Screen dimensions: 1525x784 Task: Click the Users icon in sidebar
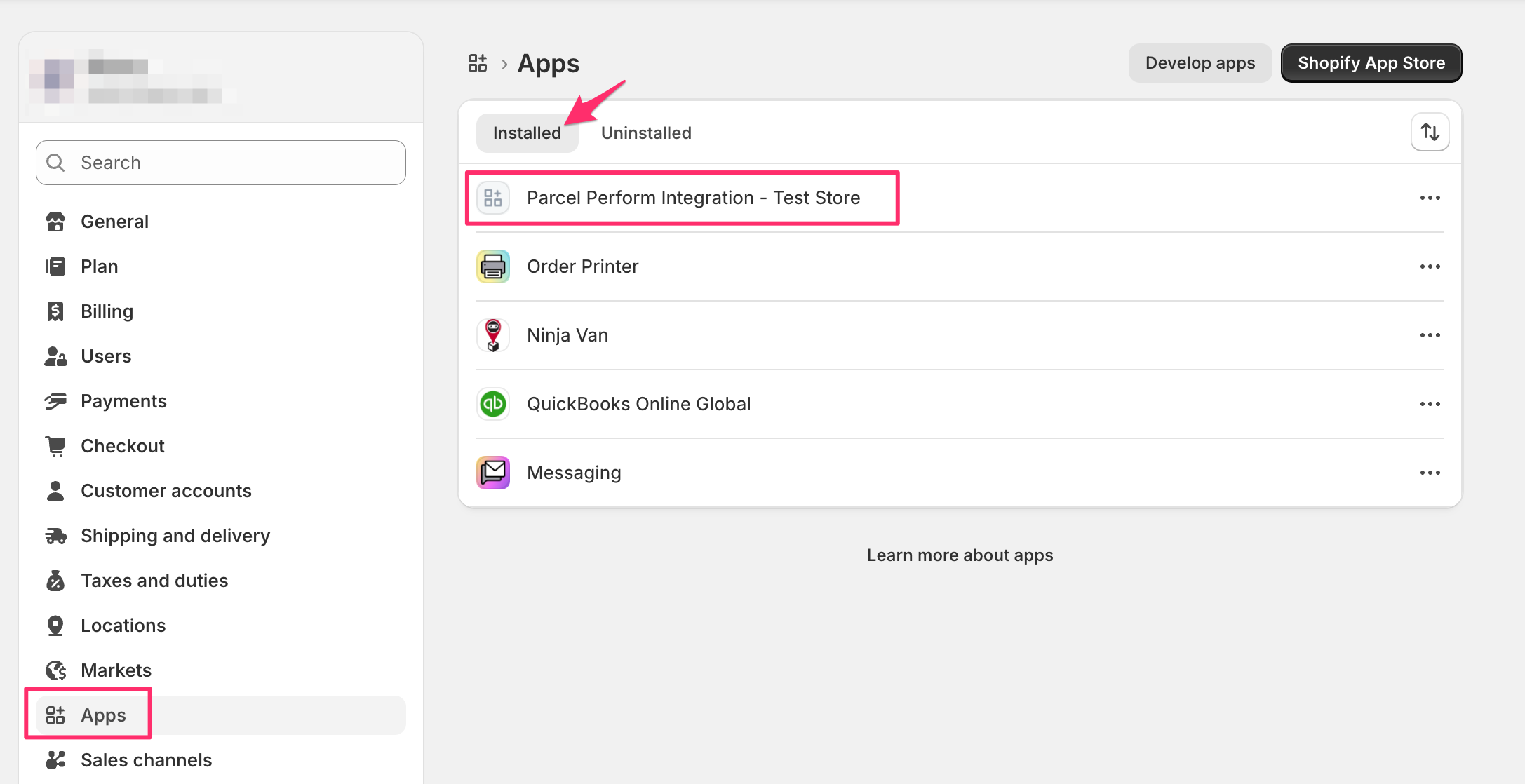[55, 356]
